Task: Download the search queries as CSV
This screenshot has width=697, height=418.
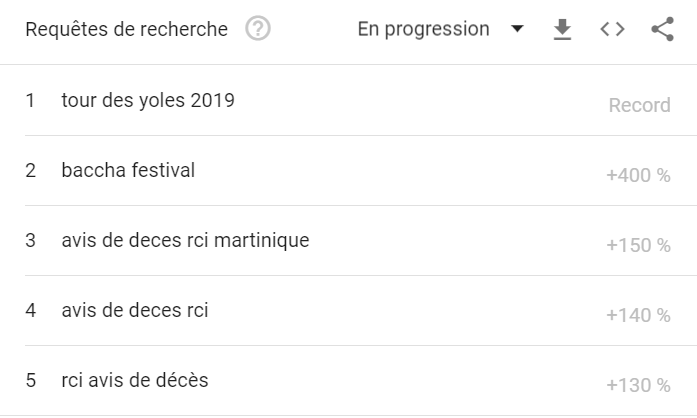Action: coord(562,29)
